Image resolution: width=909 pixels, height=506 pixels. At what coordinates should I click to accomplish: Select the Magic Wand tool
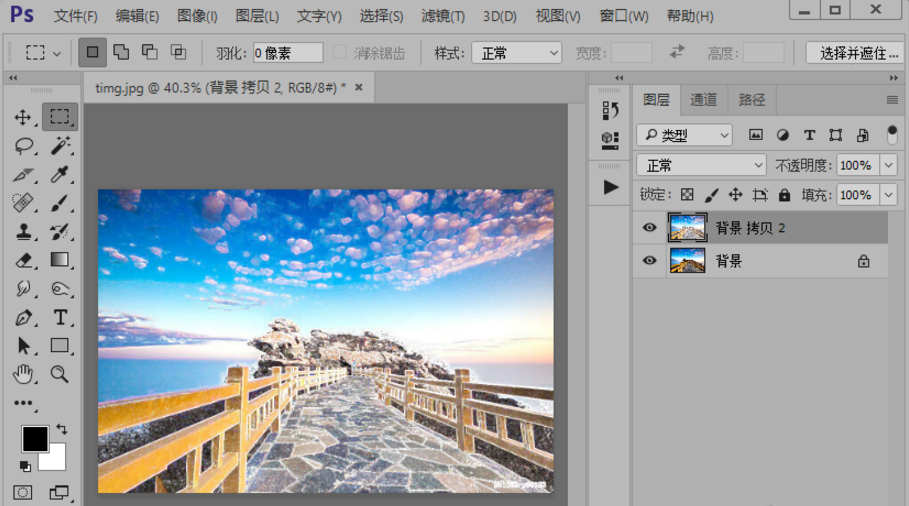click(x=59, y=145)
